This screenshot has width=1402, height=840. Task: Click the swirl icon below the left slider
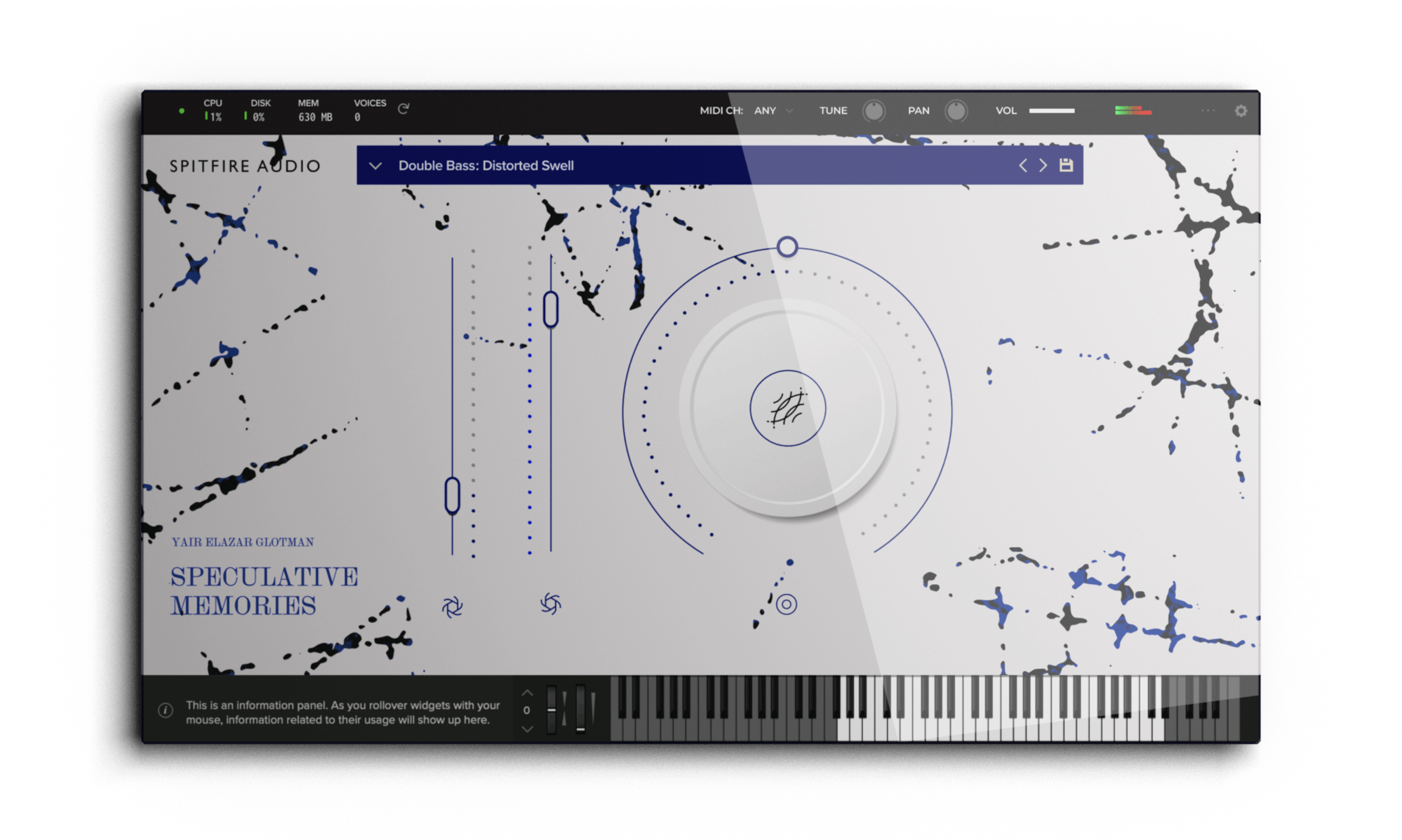[453, 607]
